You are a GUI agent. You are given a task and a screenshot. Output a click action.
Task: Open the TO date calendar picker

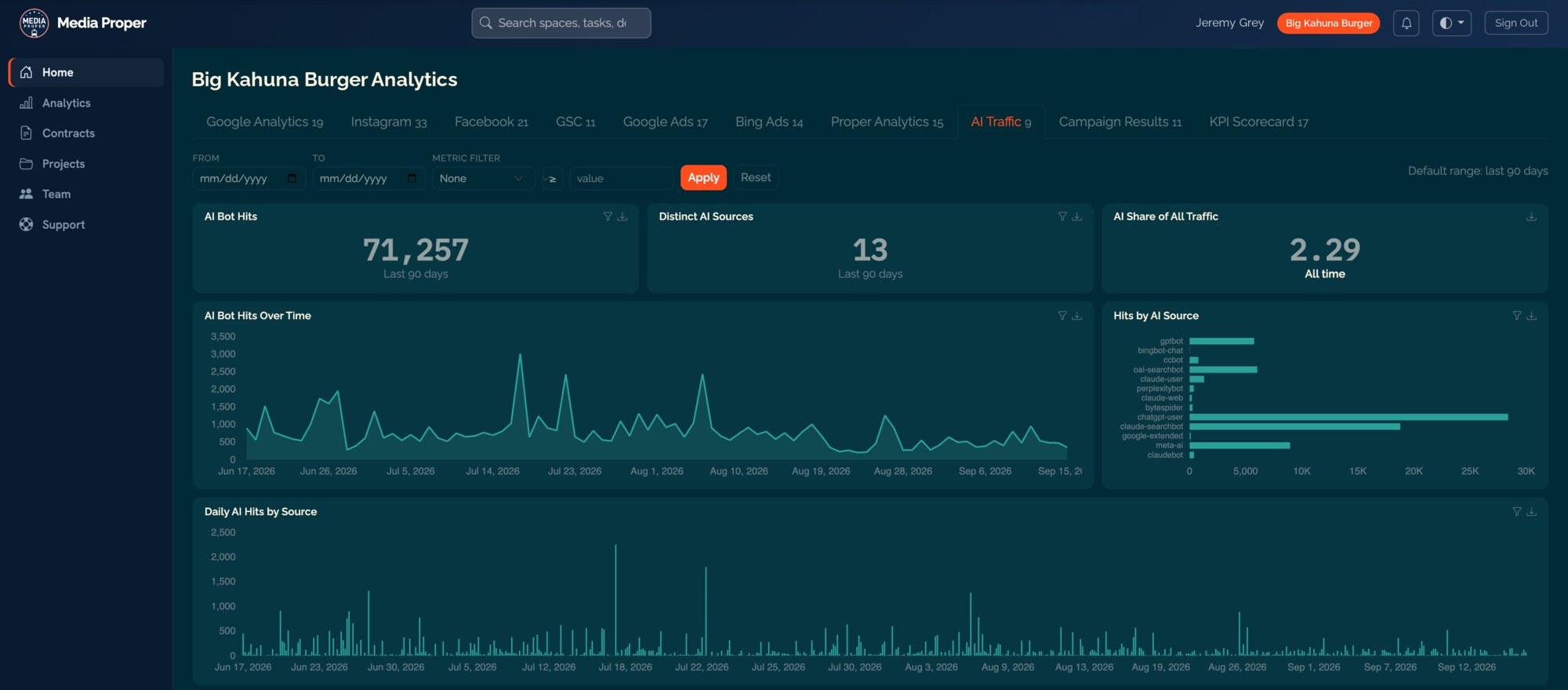412,178
